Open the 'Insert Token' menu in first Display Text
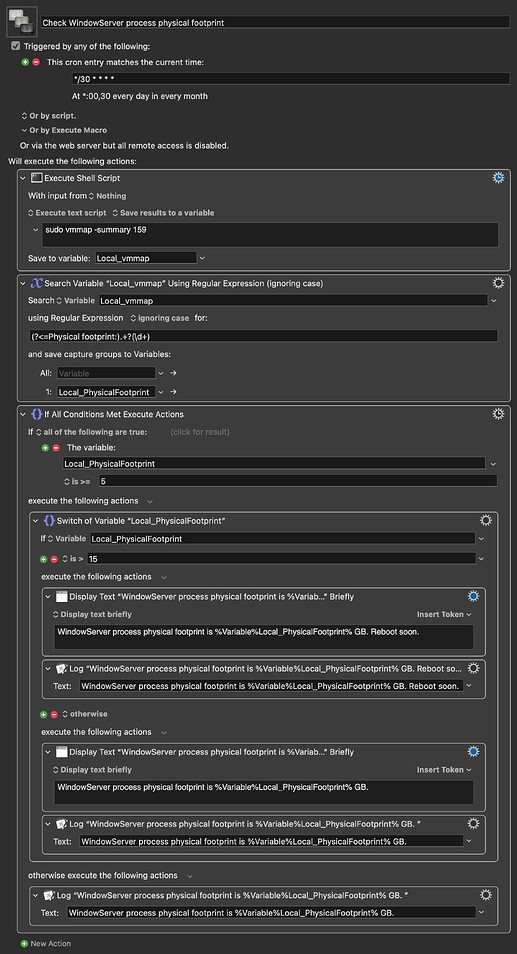 click(444, 615)
